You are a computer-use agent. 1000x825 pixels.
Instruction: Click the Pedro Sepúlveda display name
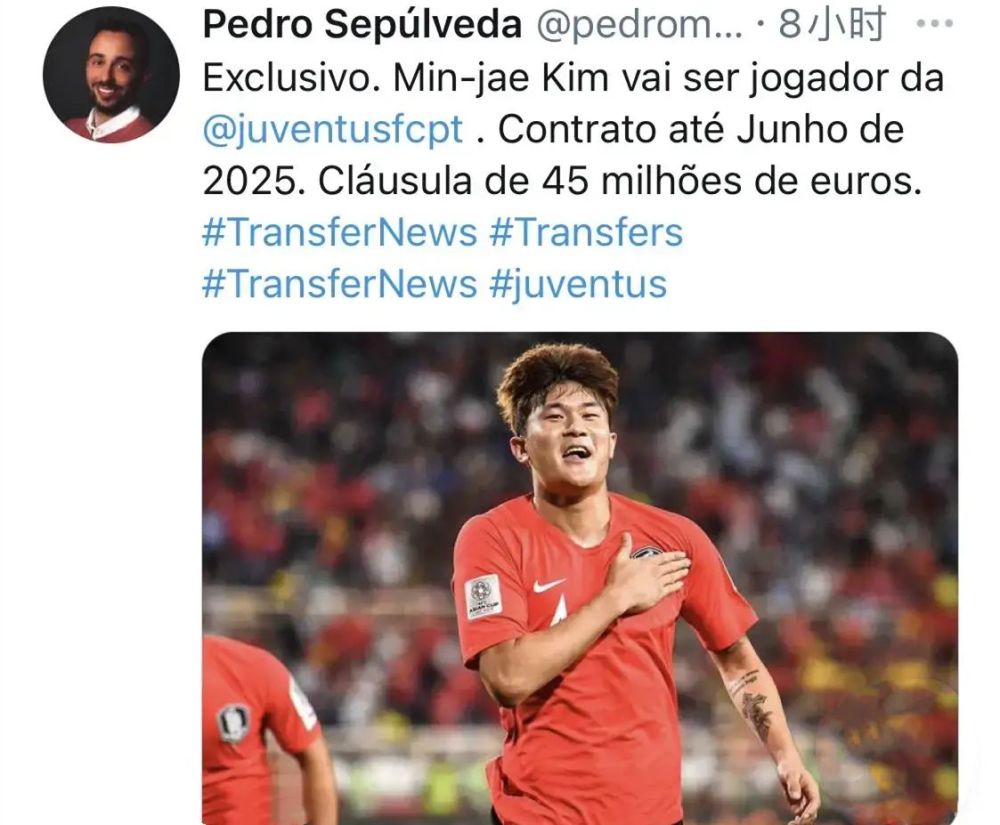pos(362,25)
